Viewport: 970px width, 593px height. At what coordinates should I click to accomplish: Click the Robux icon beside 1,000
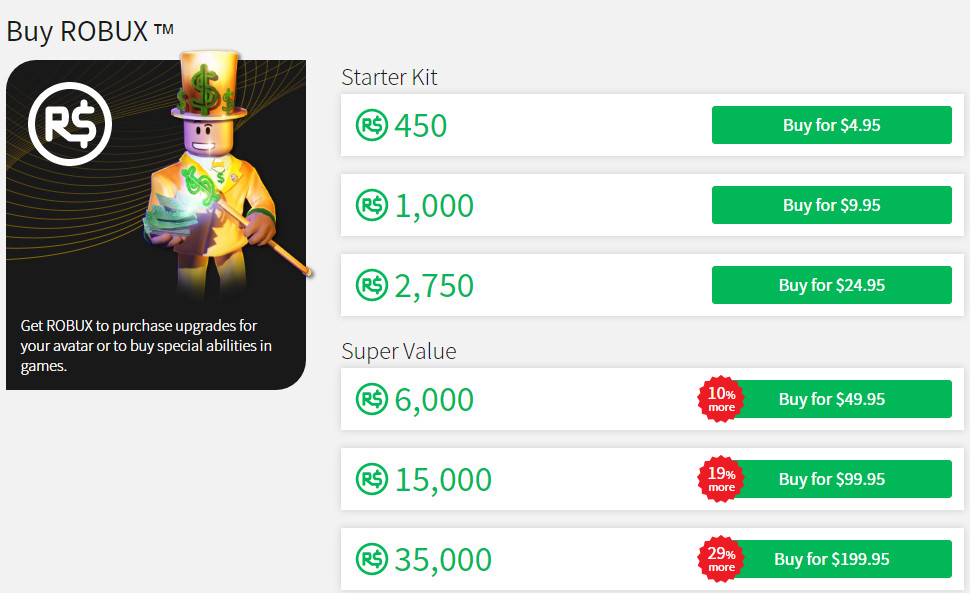(371, 206)
